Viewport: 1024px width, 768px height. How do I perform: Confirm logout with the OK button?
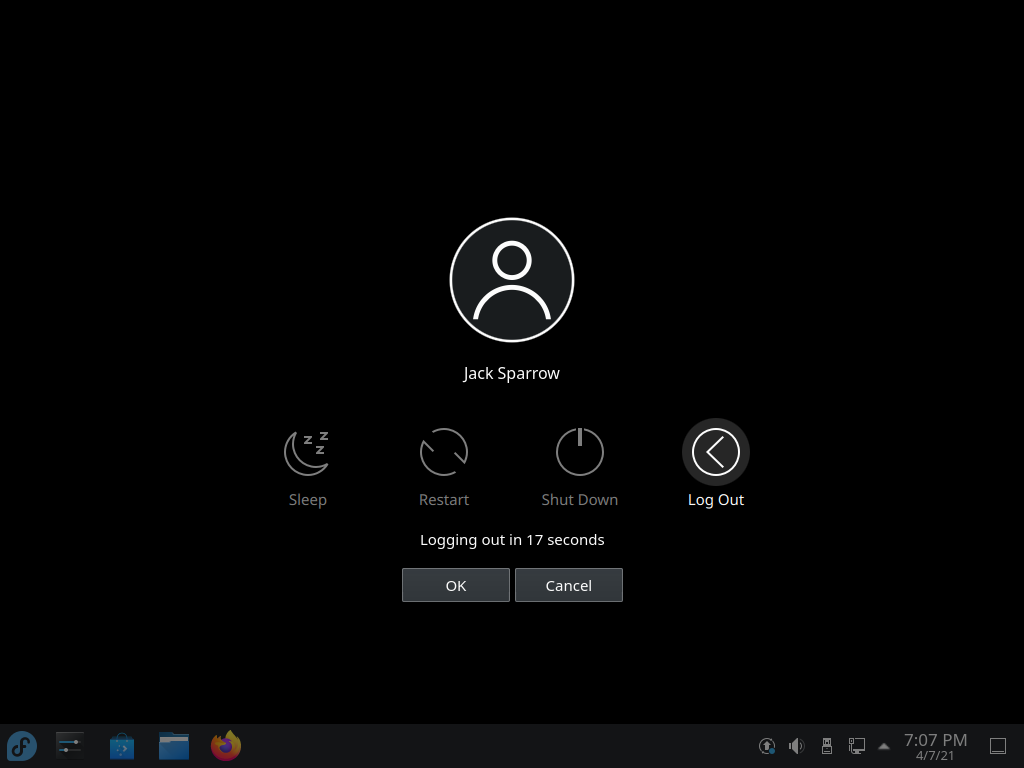(x=456, y=585)
